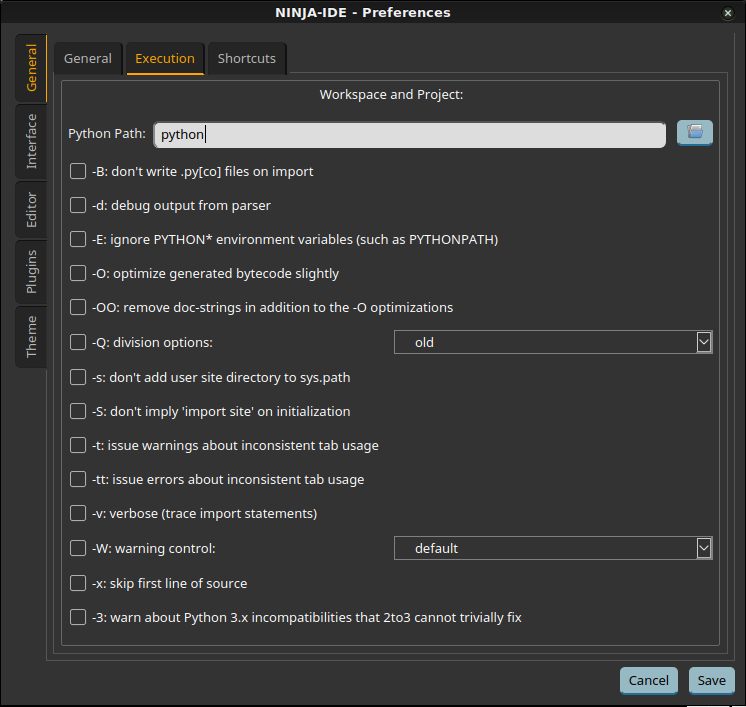Open the Editor sidebar tab
746x707 pixels.
click(31, 210)
